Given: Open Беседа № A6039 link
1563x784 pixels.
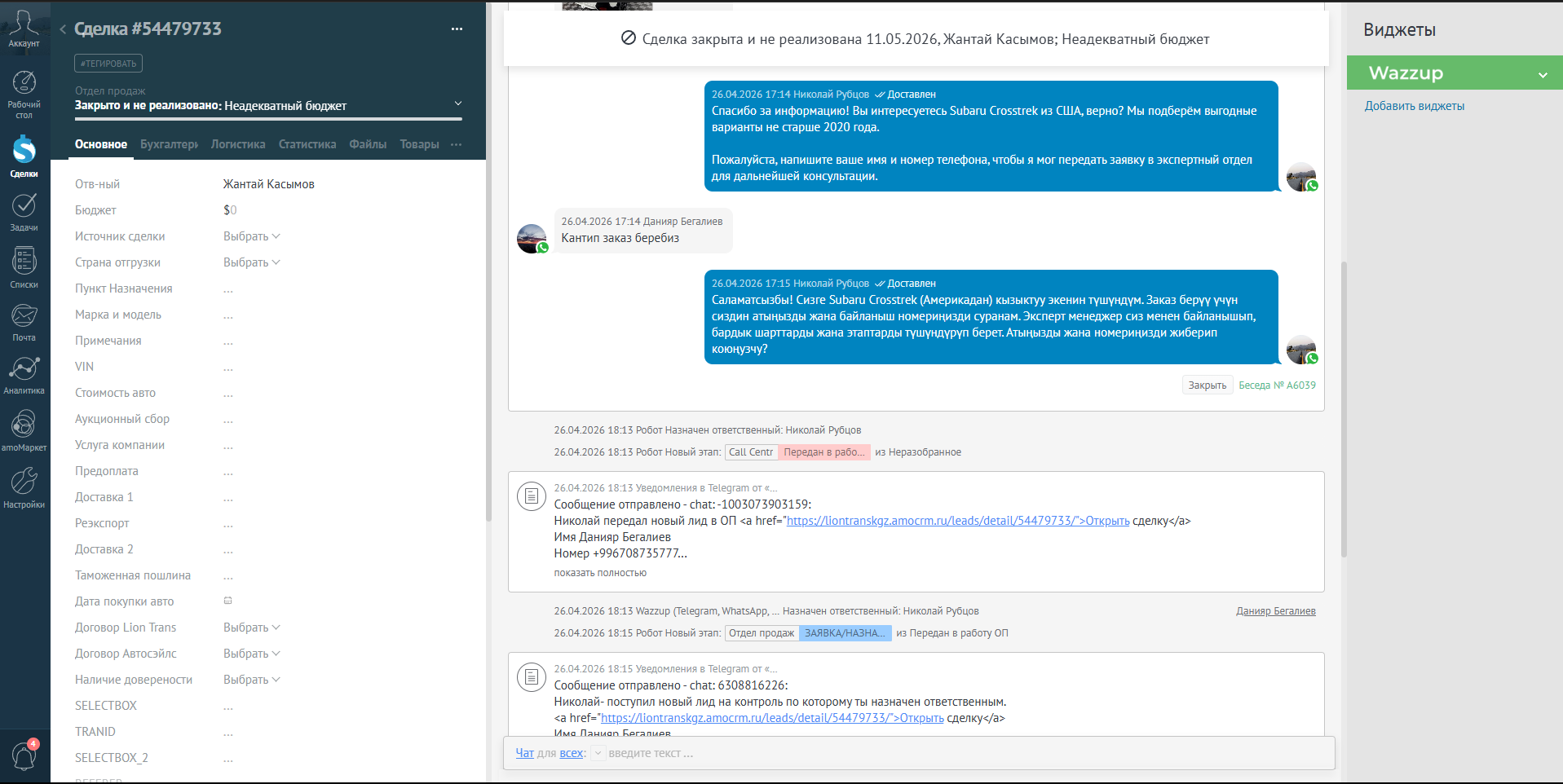Looking at the screenshot, I should (x=1277, y=385).
